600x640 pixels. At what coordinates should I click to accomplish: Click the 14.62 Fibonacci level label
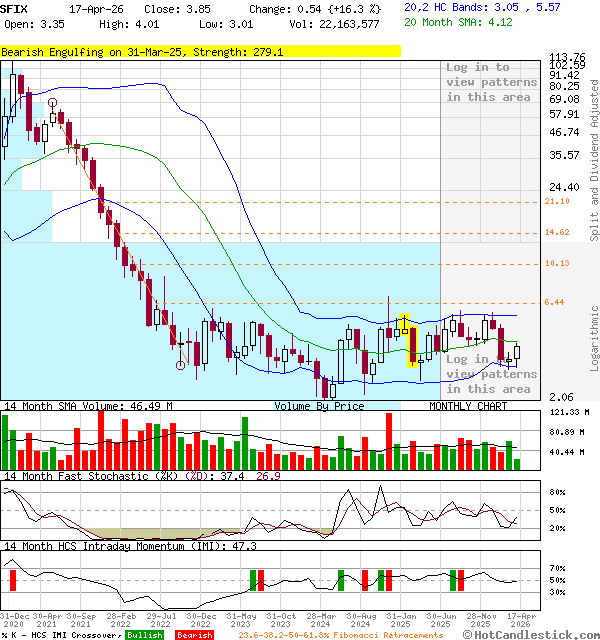[557, 232]
